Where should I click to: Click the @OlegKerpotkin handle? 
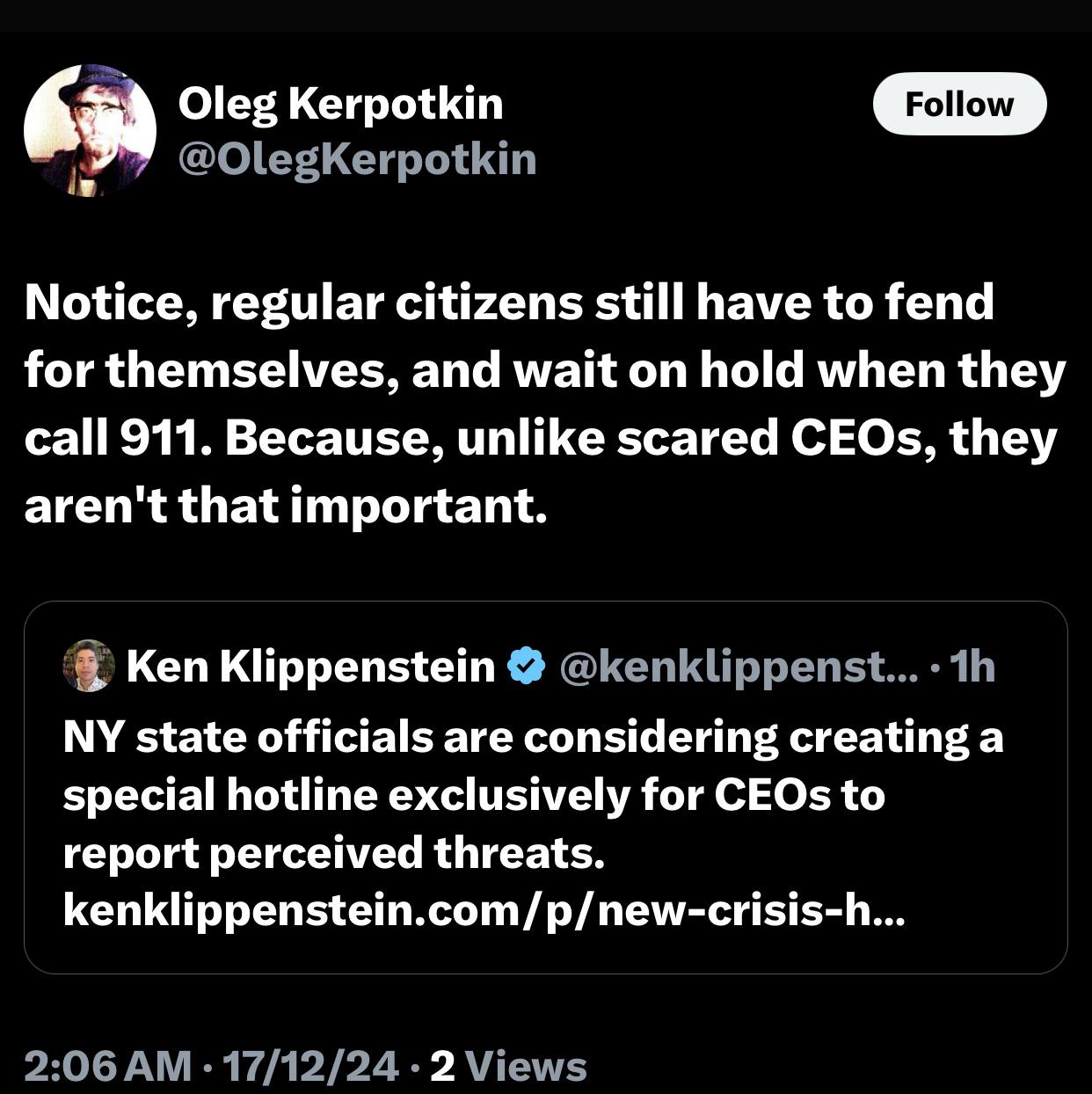click(x=357, y=159)
